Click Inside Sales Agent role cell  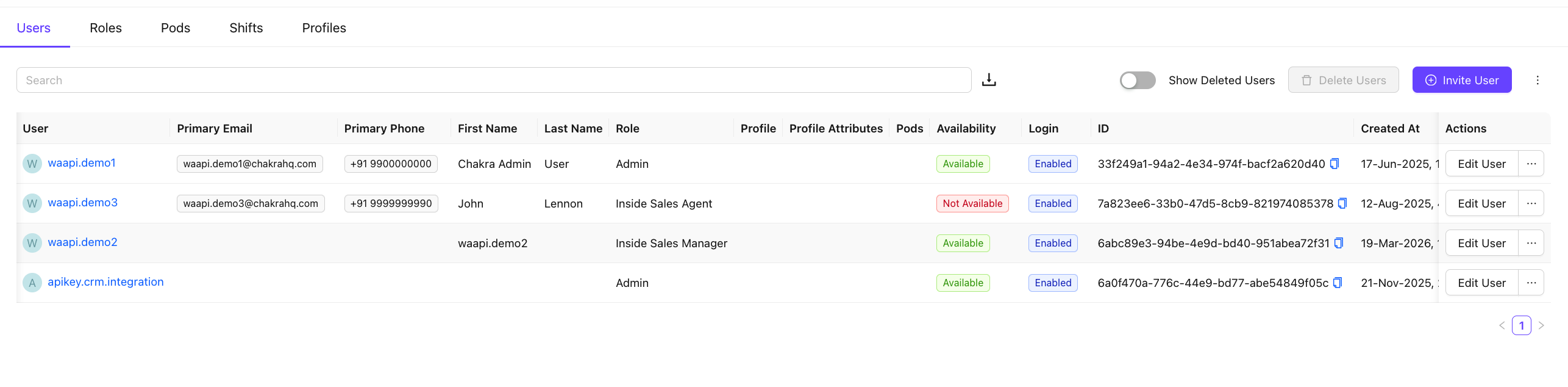[x=664, y=203]
